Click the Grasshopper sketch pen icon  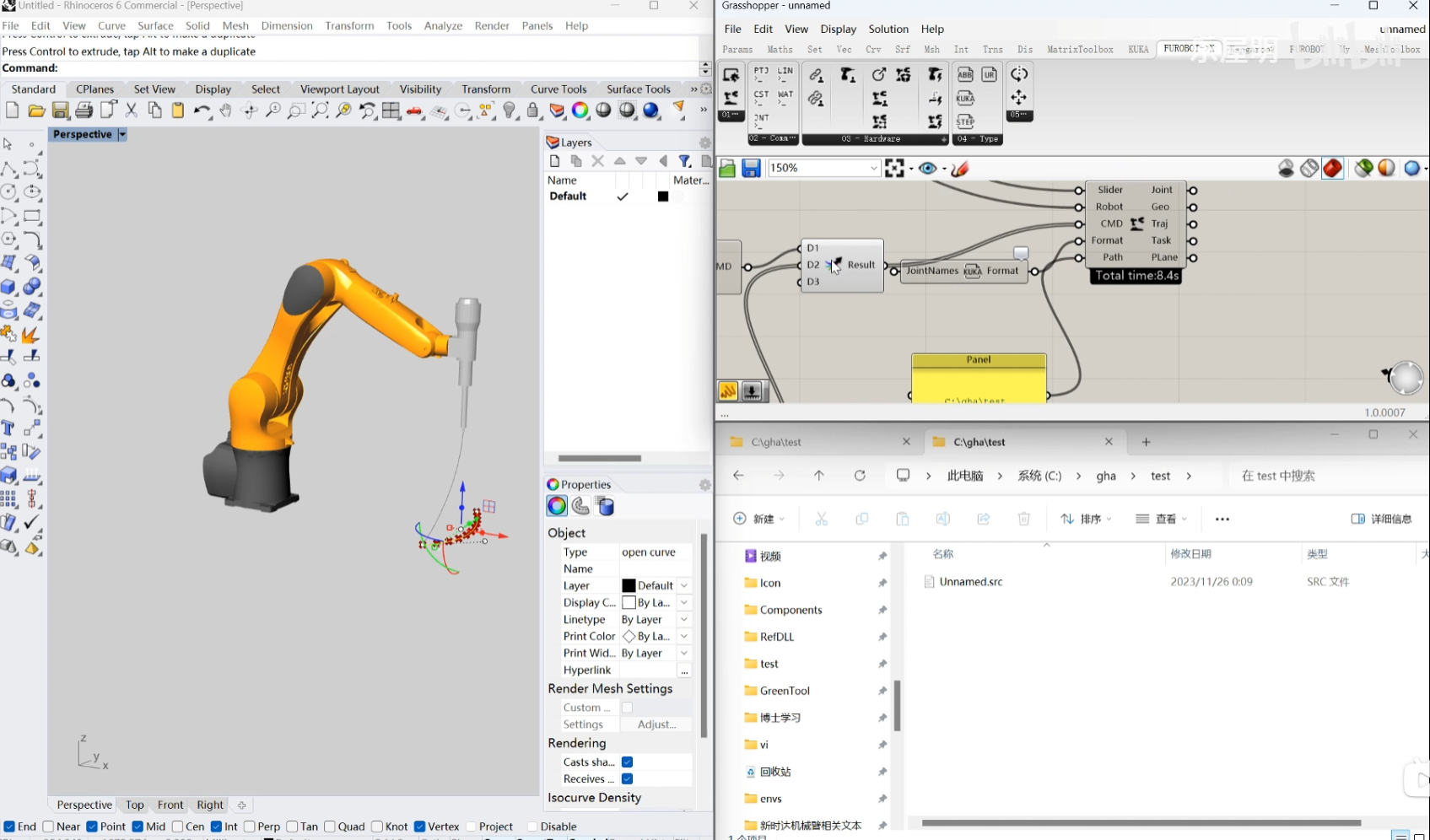click(x=960, y=169)
